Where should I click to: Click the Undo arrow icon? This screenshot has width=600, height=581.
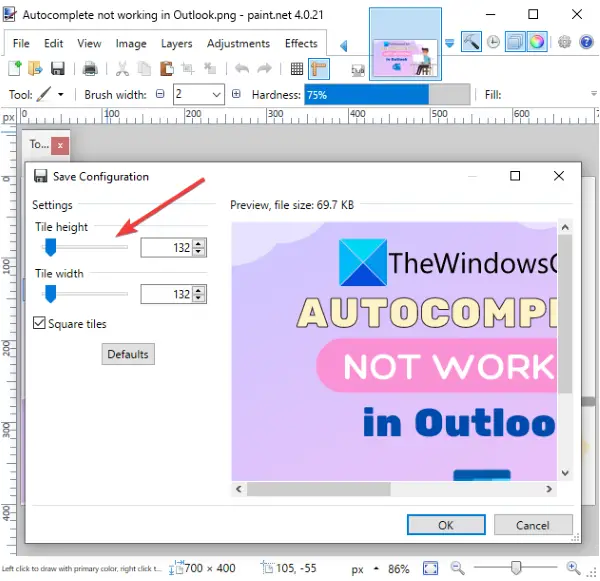[242, 69]
